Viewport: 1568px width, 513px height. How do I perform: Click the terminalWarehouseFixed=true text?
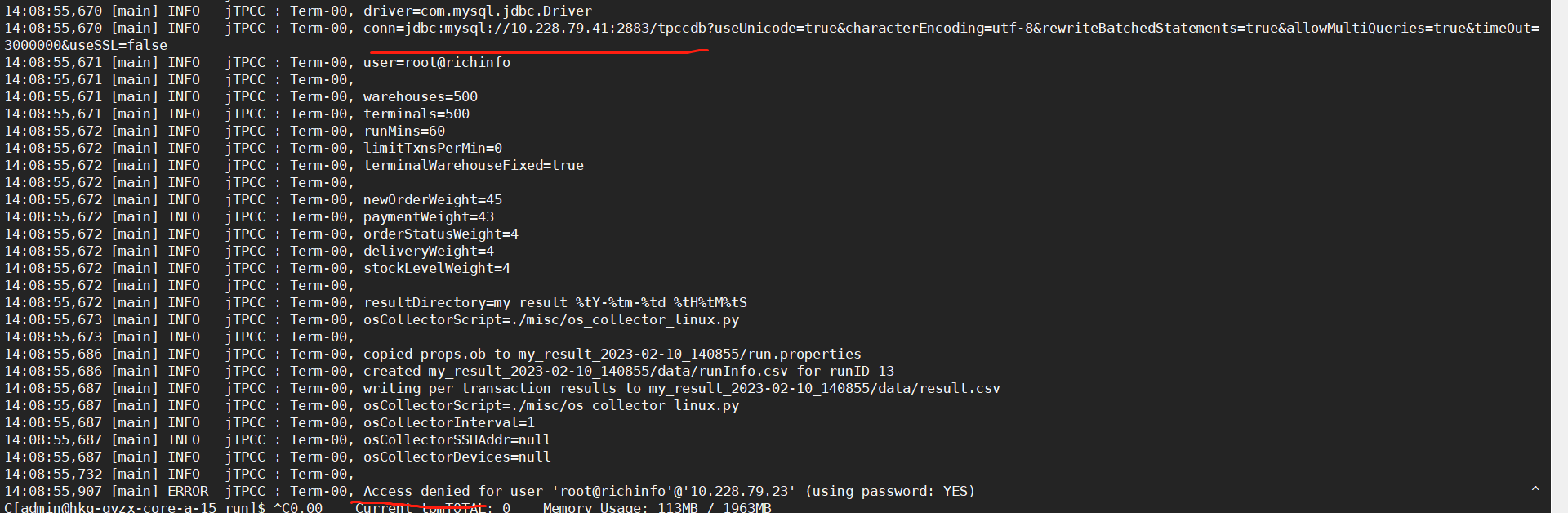pyautogui.click(x=474, y=165)
